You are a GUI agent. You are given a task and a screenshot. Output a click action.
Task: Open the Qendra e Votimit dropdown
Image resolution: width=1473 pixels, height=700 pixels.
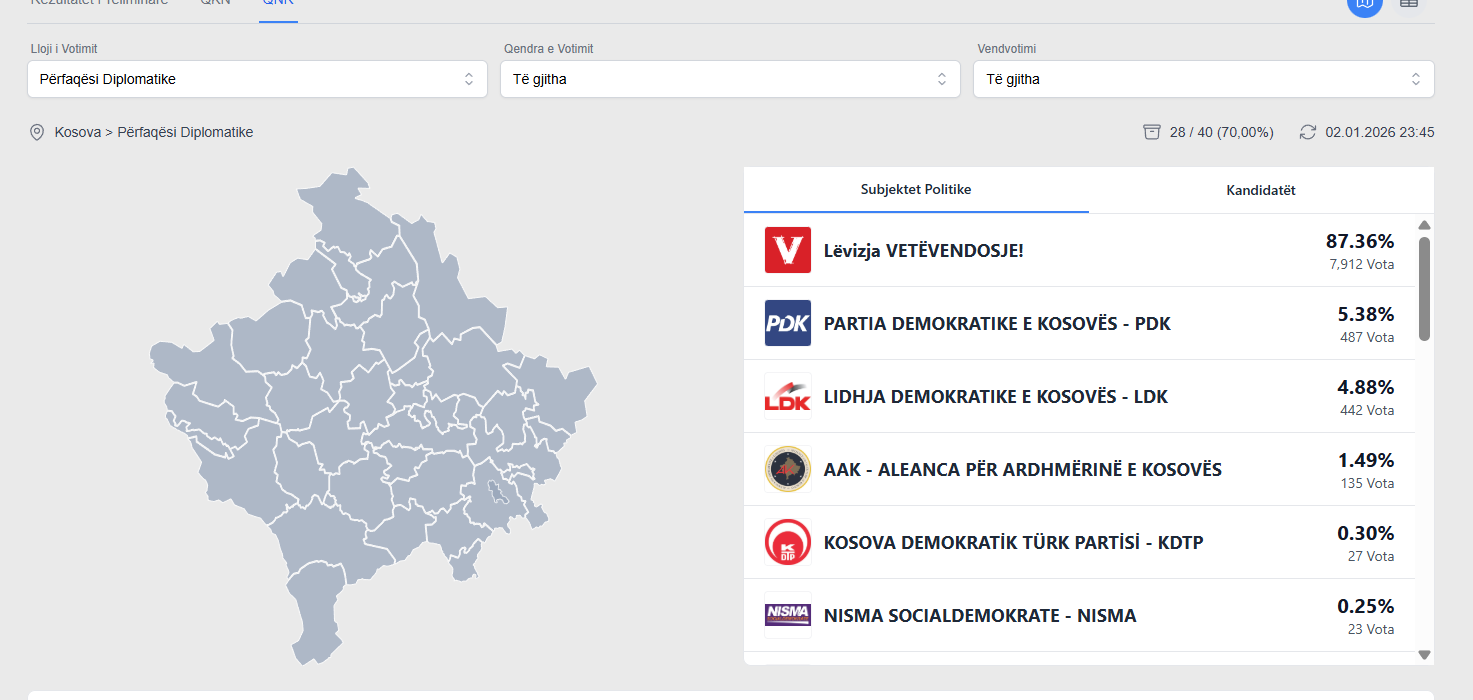[x=730, y=79]
